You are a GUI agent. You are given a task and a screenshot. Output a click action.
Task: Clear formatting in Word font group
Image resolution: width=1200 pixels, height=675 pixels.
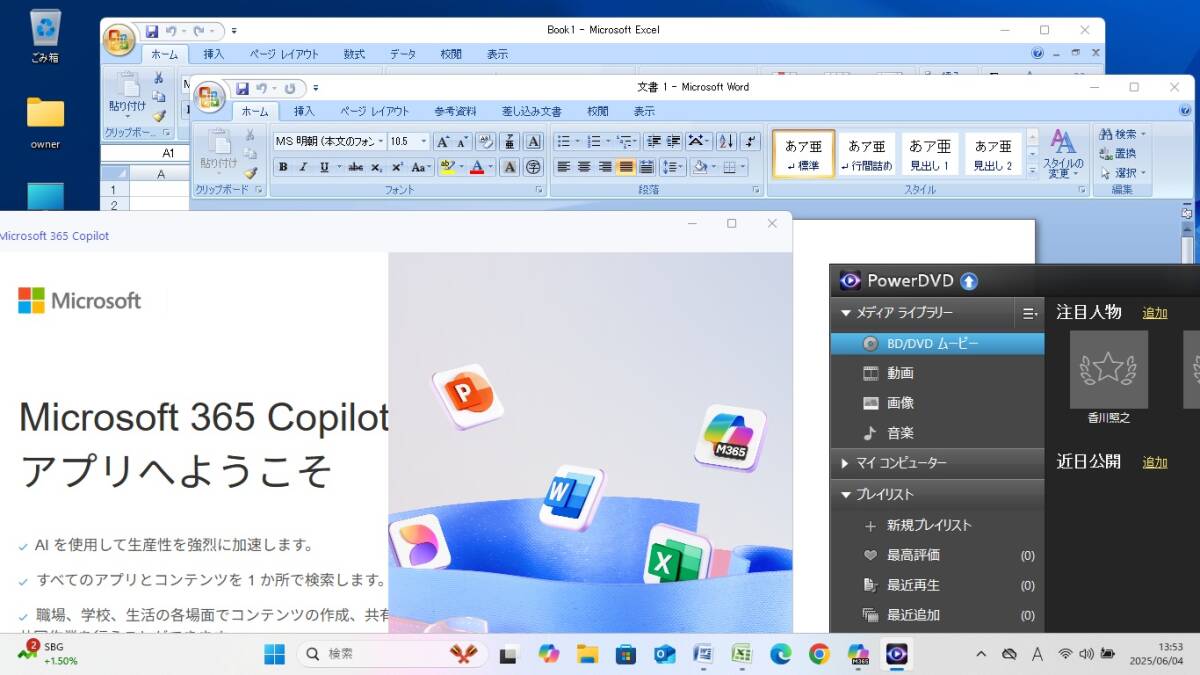click(x=485, y=142)
